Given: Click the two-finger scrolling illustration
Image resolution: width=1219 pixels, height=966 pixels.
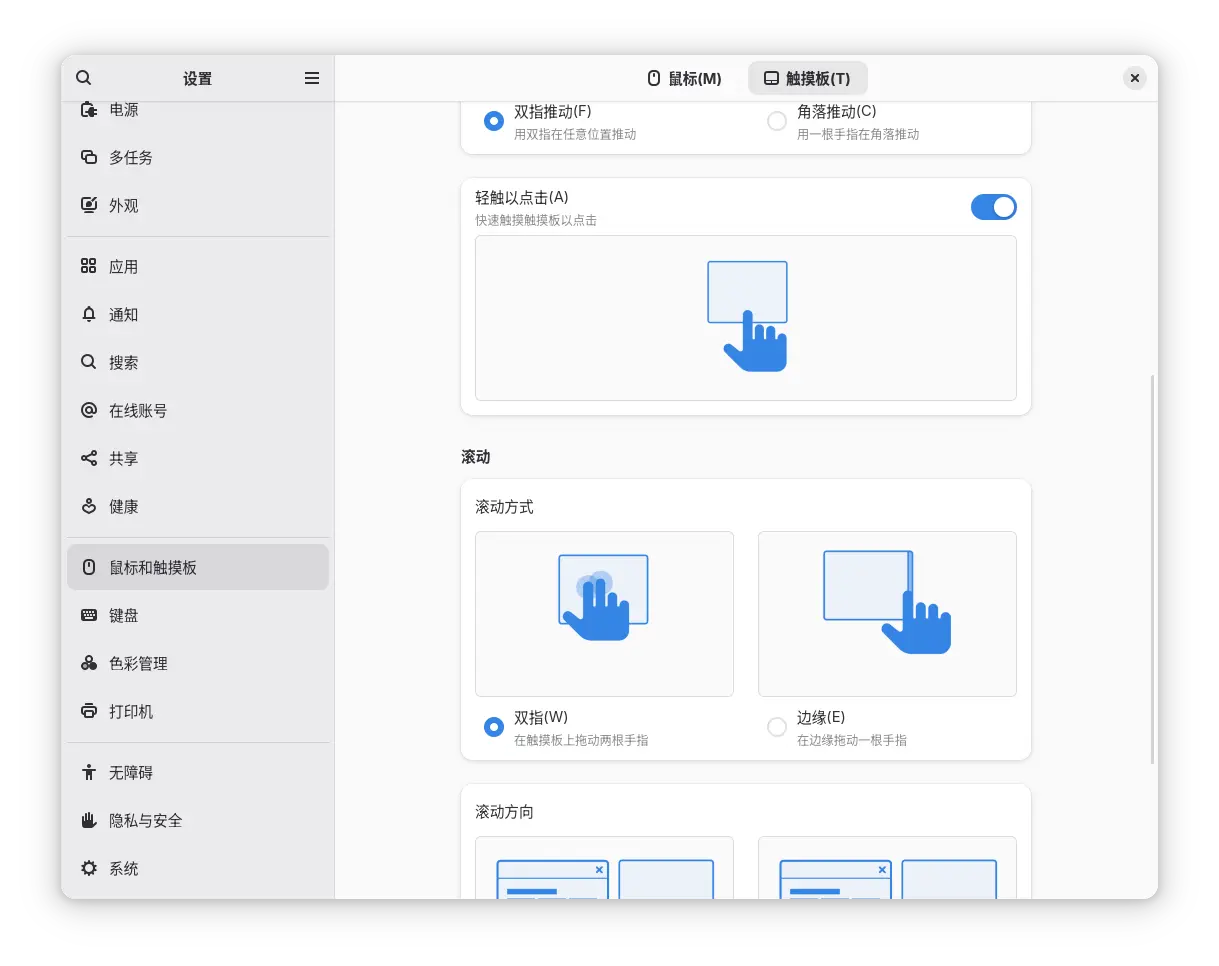Looking at the screenshot, I should 604,613.
